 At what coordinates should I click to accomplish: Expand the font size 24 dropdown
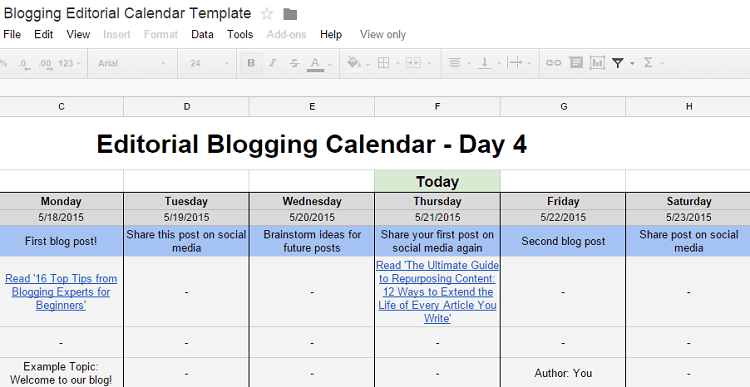coord(209,63)
